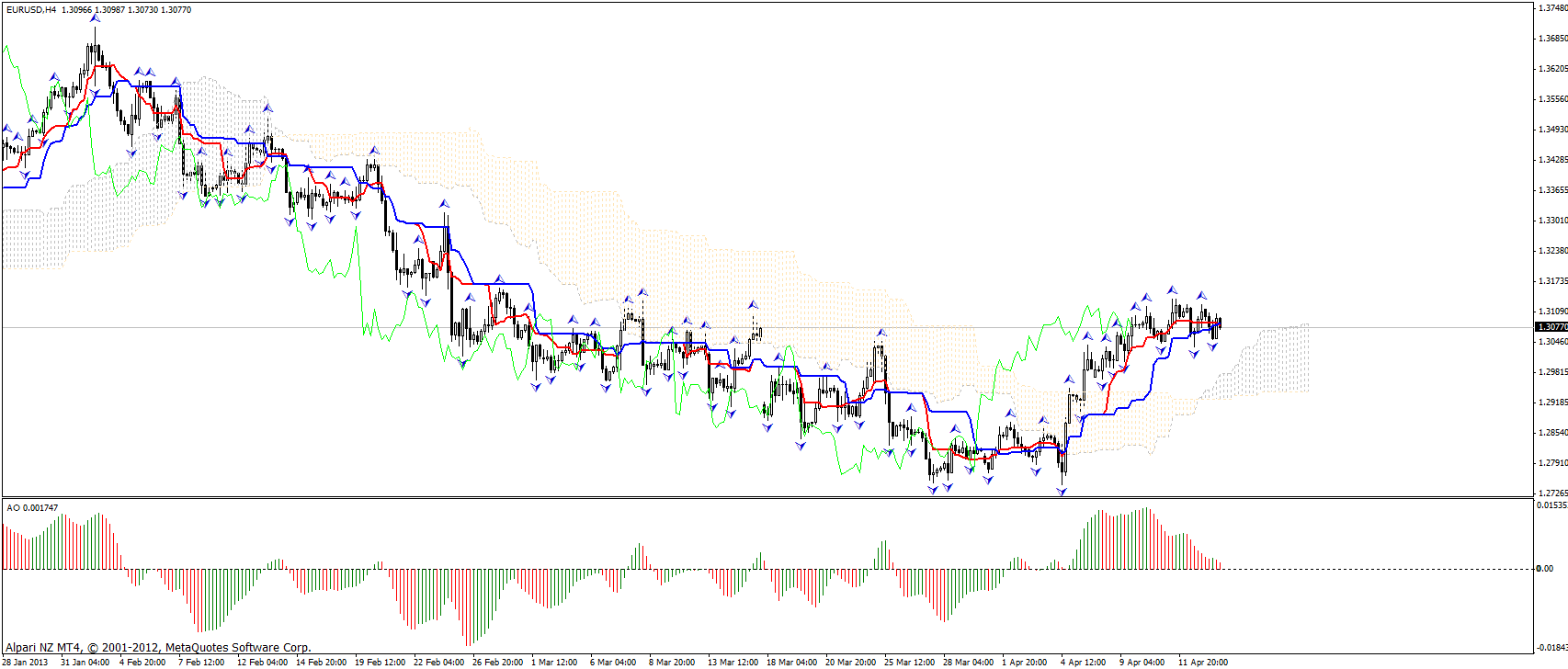Click the 1.37480 price axis label
This screenshot has width=1568, height=669.
(x=1551, y=8)
